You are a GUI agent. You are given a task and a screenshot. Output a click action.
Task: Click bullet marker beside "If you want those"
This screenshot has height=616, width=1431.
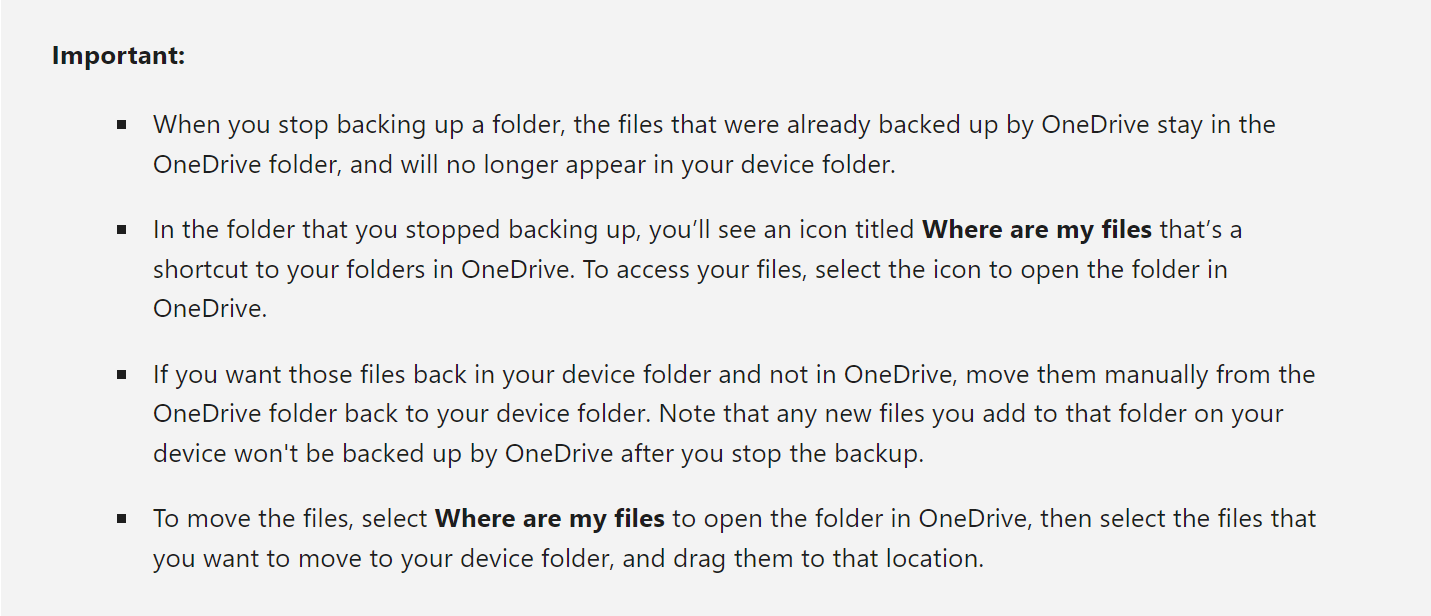(121, 375)
